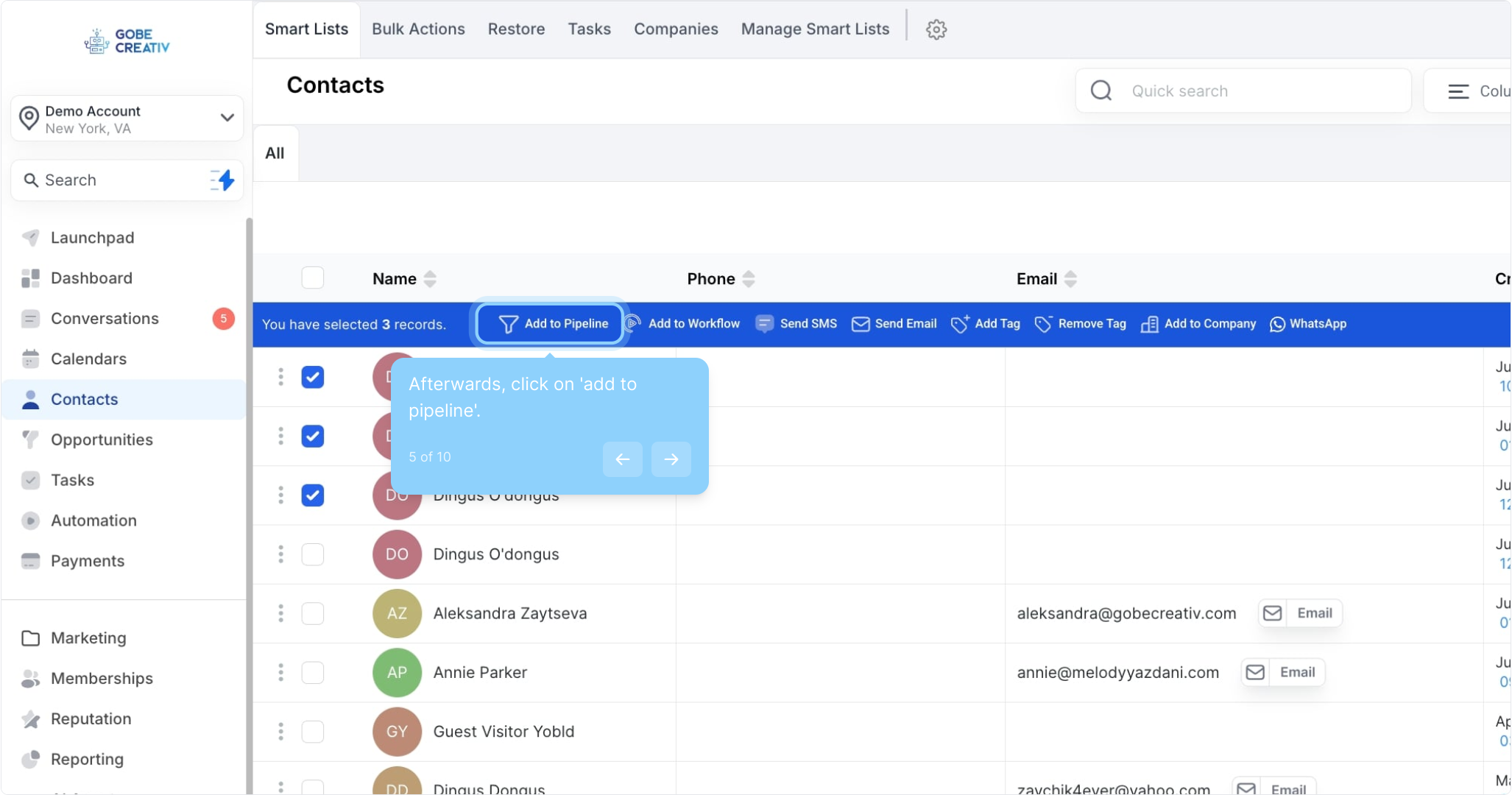Open Opportunities in the sidebar menu
Viewport: 1512px width, 795px height.
[102, 439]
